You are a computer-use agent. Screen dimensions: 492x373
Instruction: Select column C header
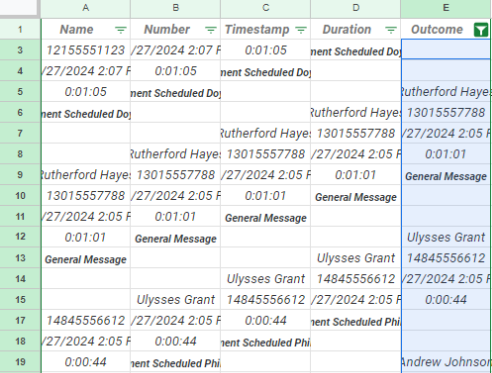266,8
